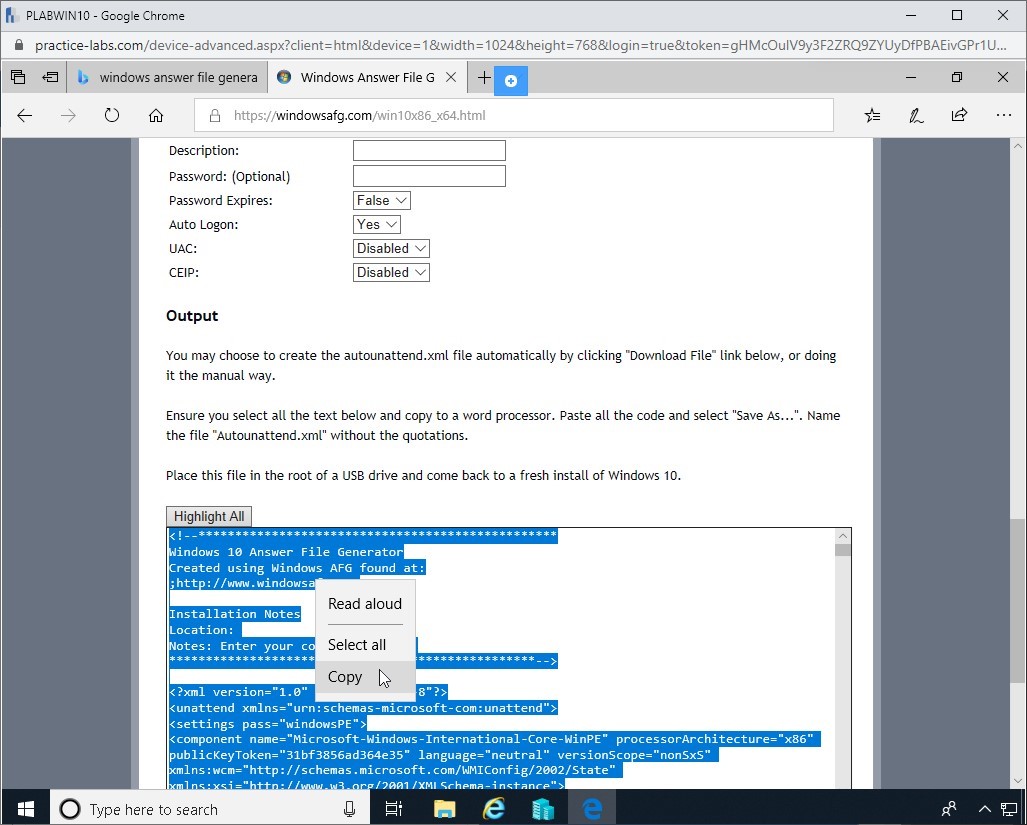Click the Password (Optional) input field
The height and width of the screenshot is (825, 1027).
point(429,176)
